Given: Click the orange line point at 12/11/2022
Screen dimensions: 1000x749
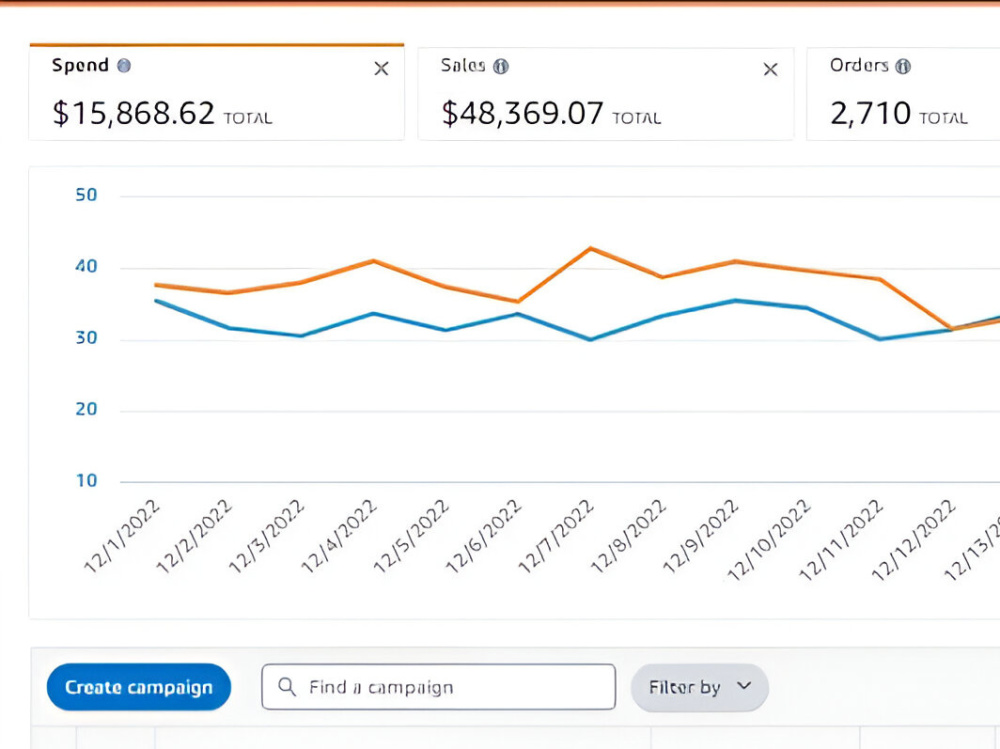Looking at the screenshot, I should [880, 279].
